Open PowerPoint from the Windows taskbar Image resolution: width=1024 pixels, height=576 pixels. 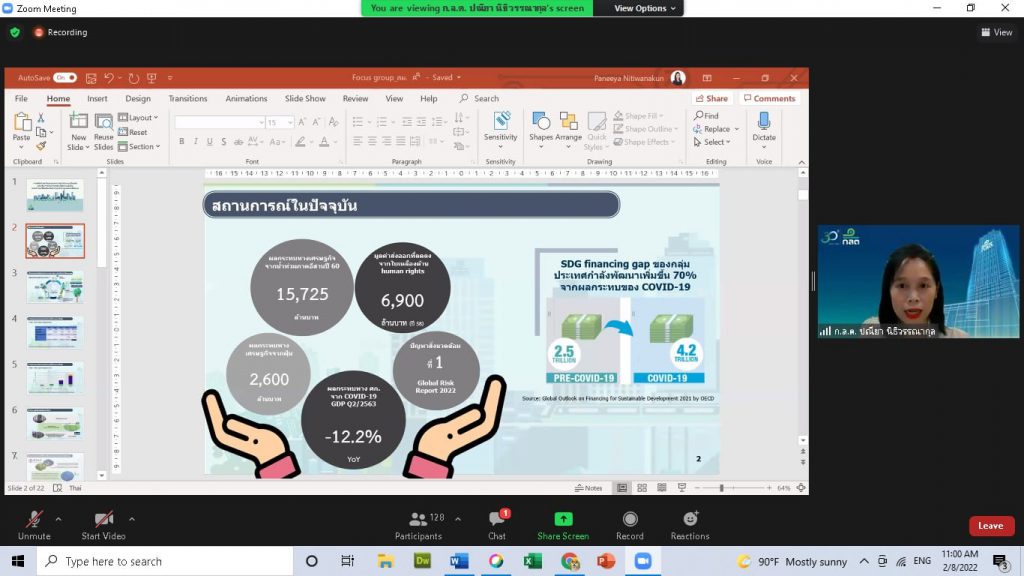coord(606,561)
